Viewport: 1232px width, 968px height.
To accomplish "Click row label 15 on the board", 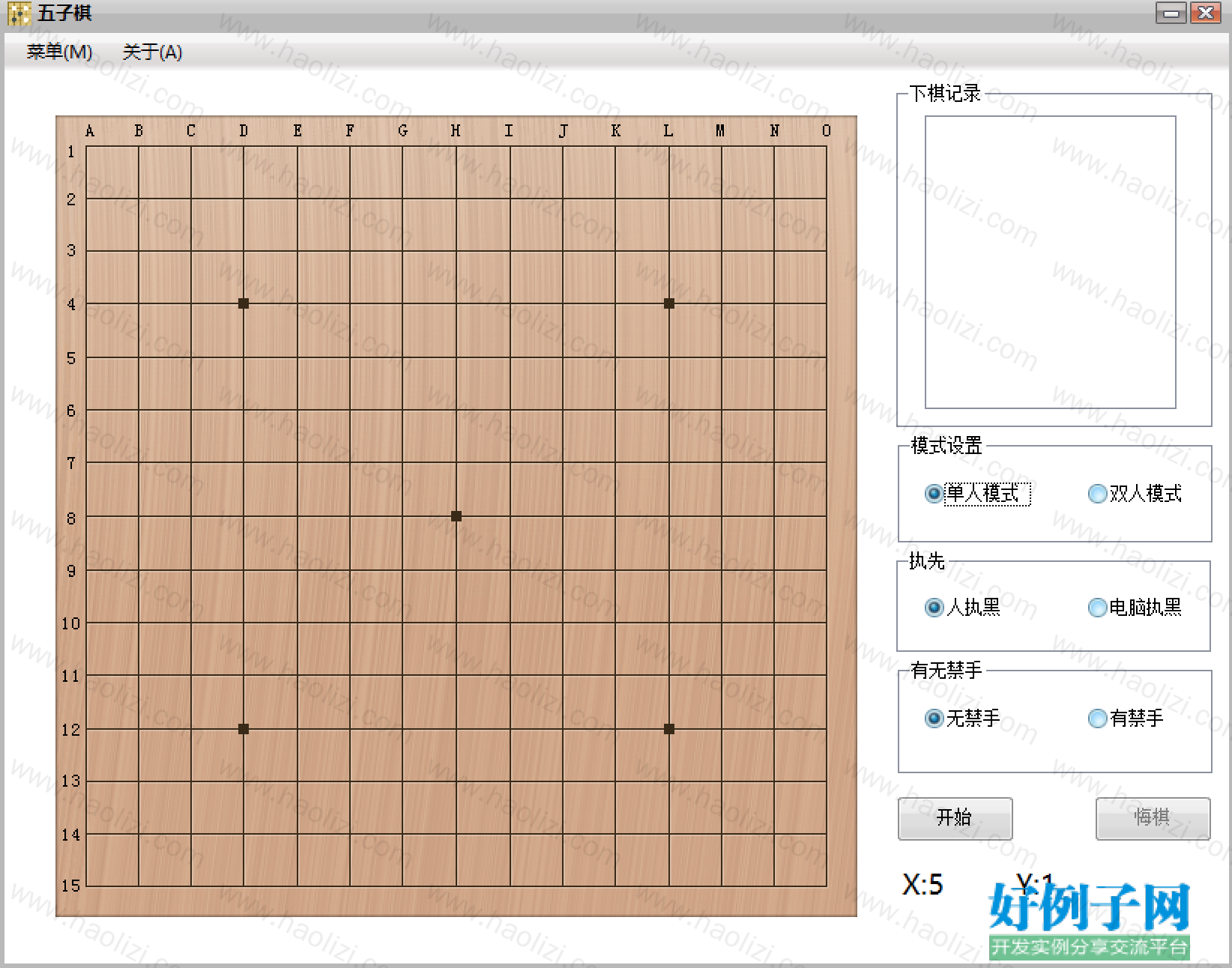I will 70,886.
